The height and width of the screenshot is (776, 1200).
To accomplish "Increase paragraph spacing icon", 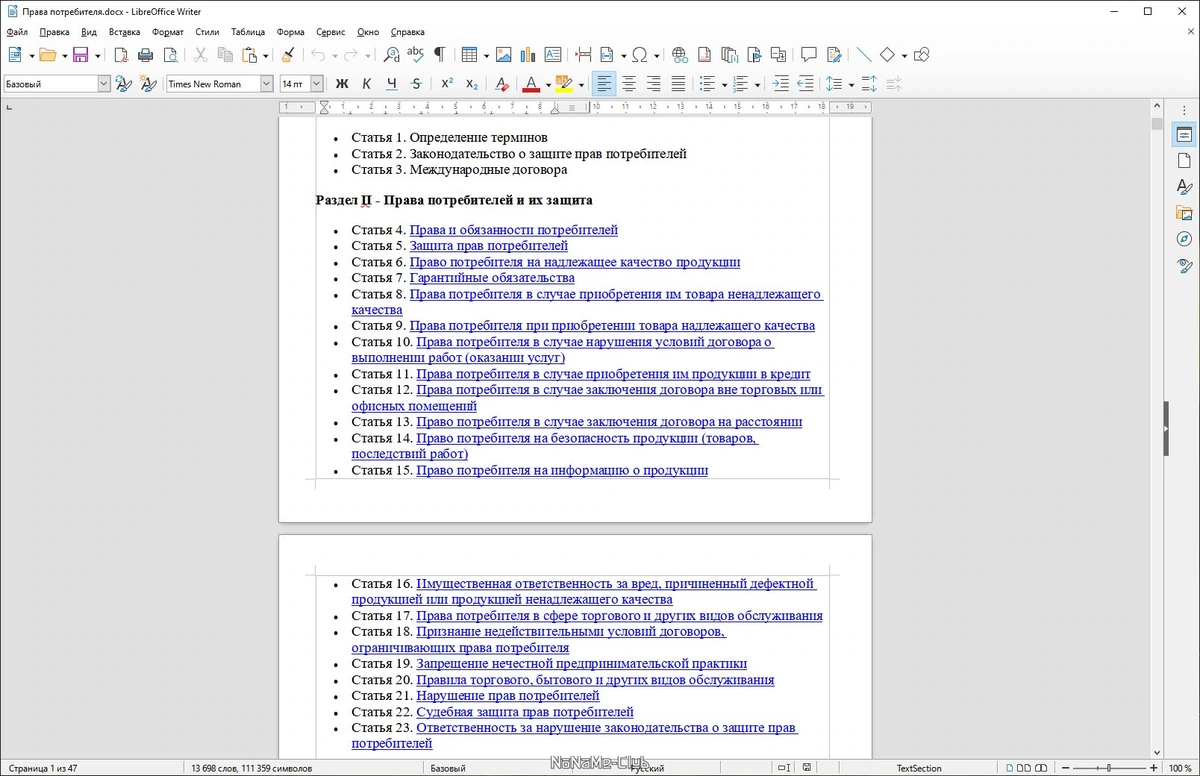I will click(869, 84).
